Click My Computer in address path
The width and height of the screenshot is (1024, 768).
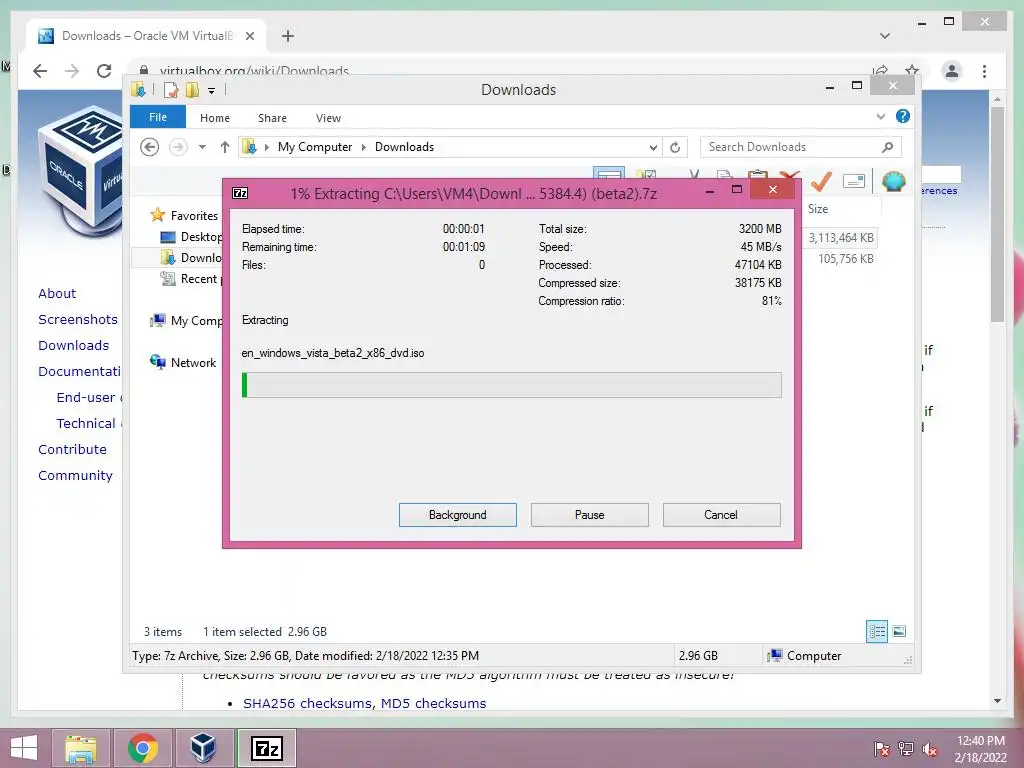click(315, 147)
